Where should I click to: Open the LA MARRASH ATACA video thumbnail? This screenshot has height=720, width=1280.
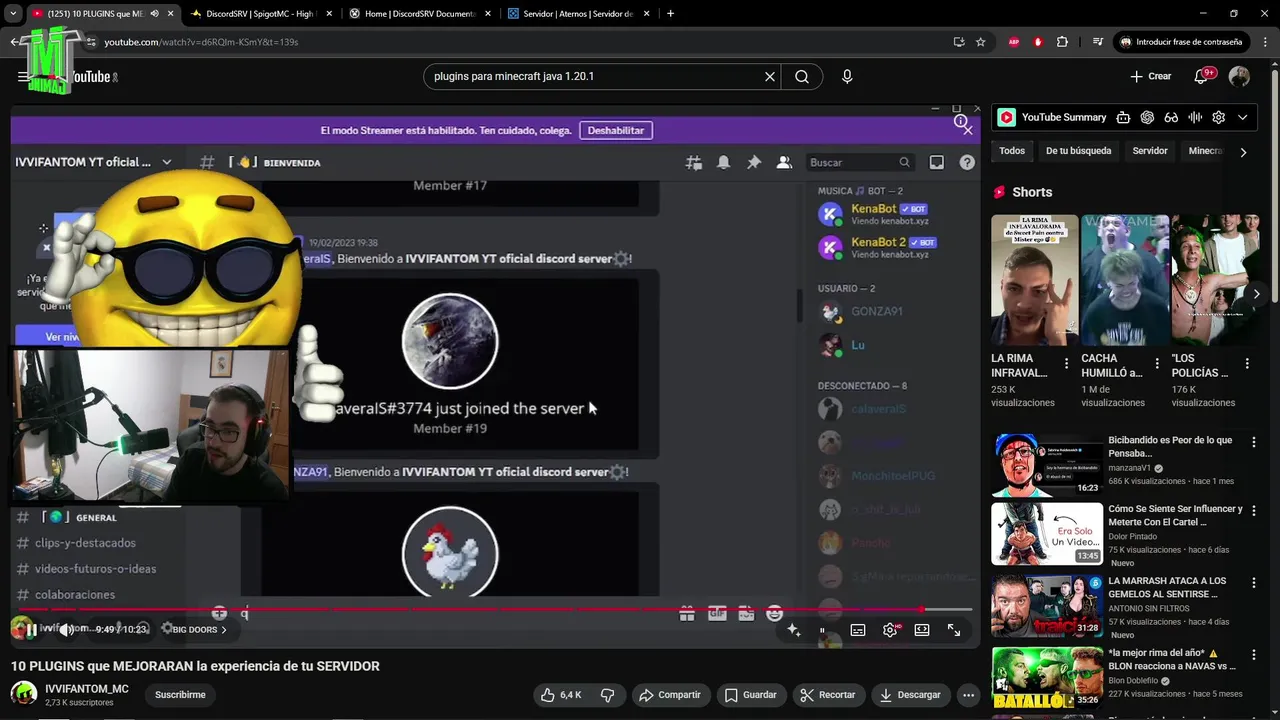coord(1047,606)
